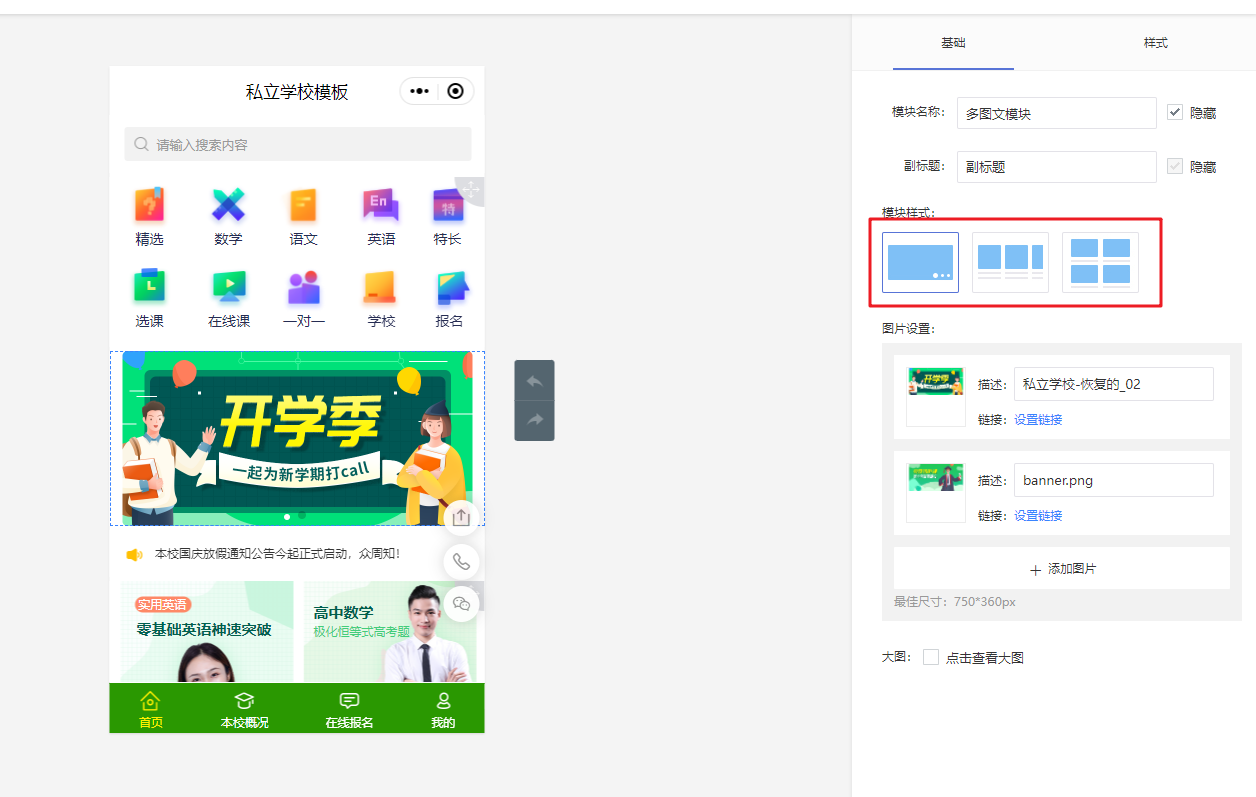
Task: Click description field containing 私立学校-恢复的_02
Action: click(1113, 384)
